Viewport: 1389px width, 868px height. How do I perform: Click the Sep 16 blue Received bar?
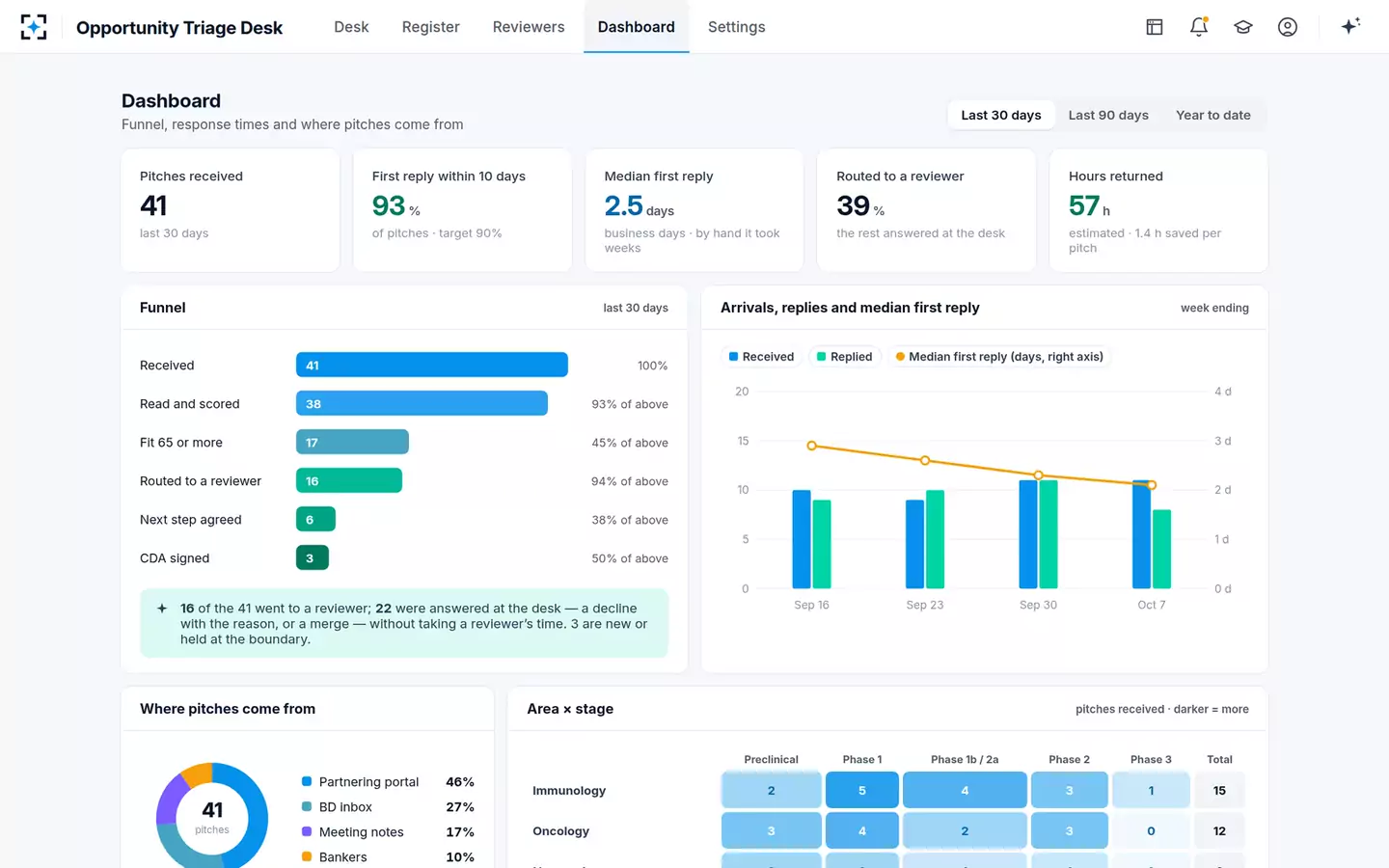pos(802,539)
